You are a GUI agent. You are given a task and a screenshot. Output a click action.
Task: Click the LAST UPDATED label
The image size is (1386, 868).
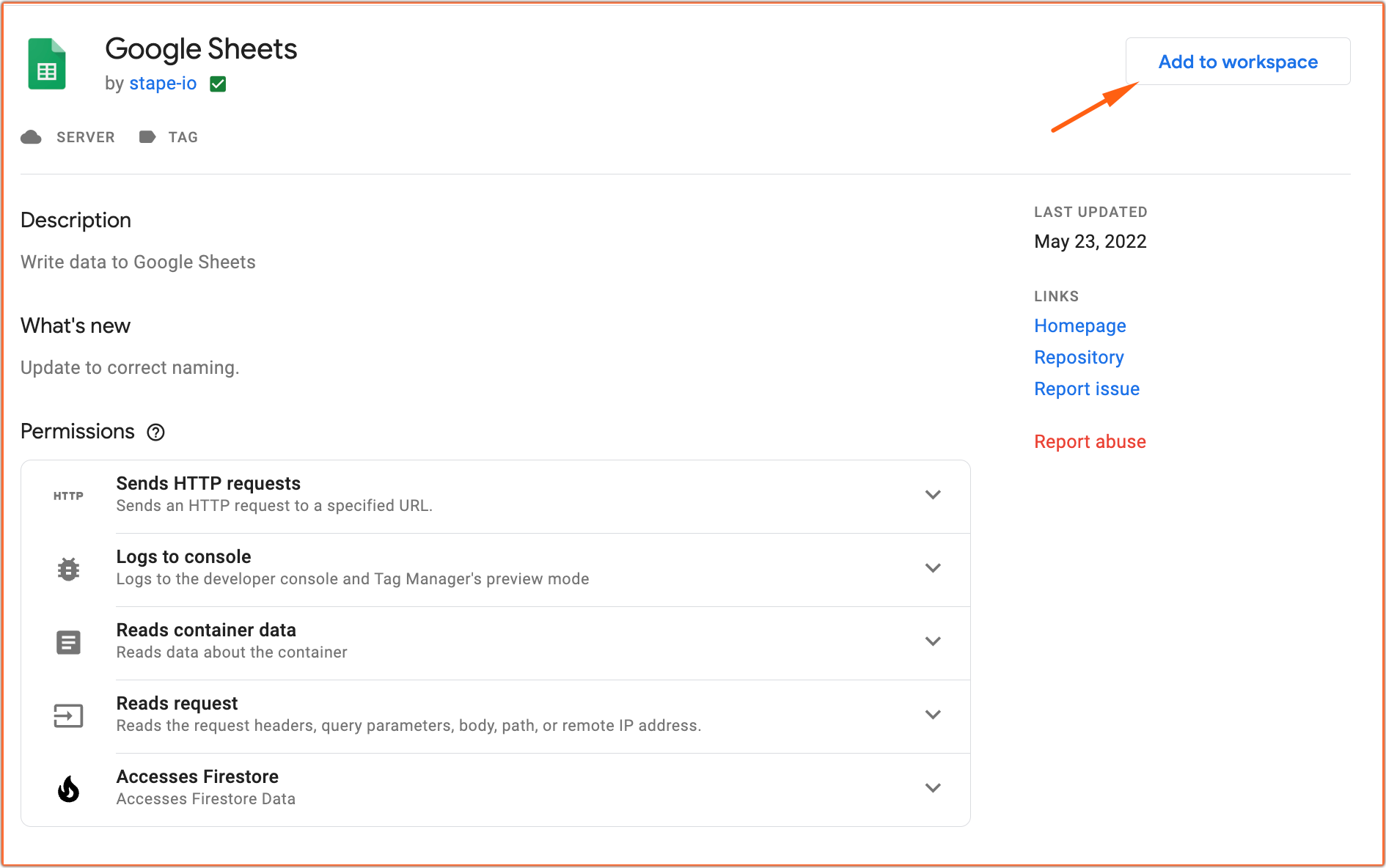click(1090, 213)
